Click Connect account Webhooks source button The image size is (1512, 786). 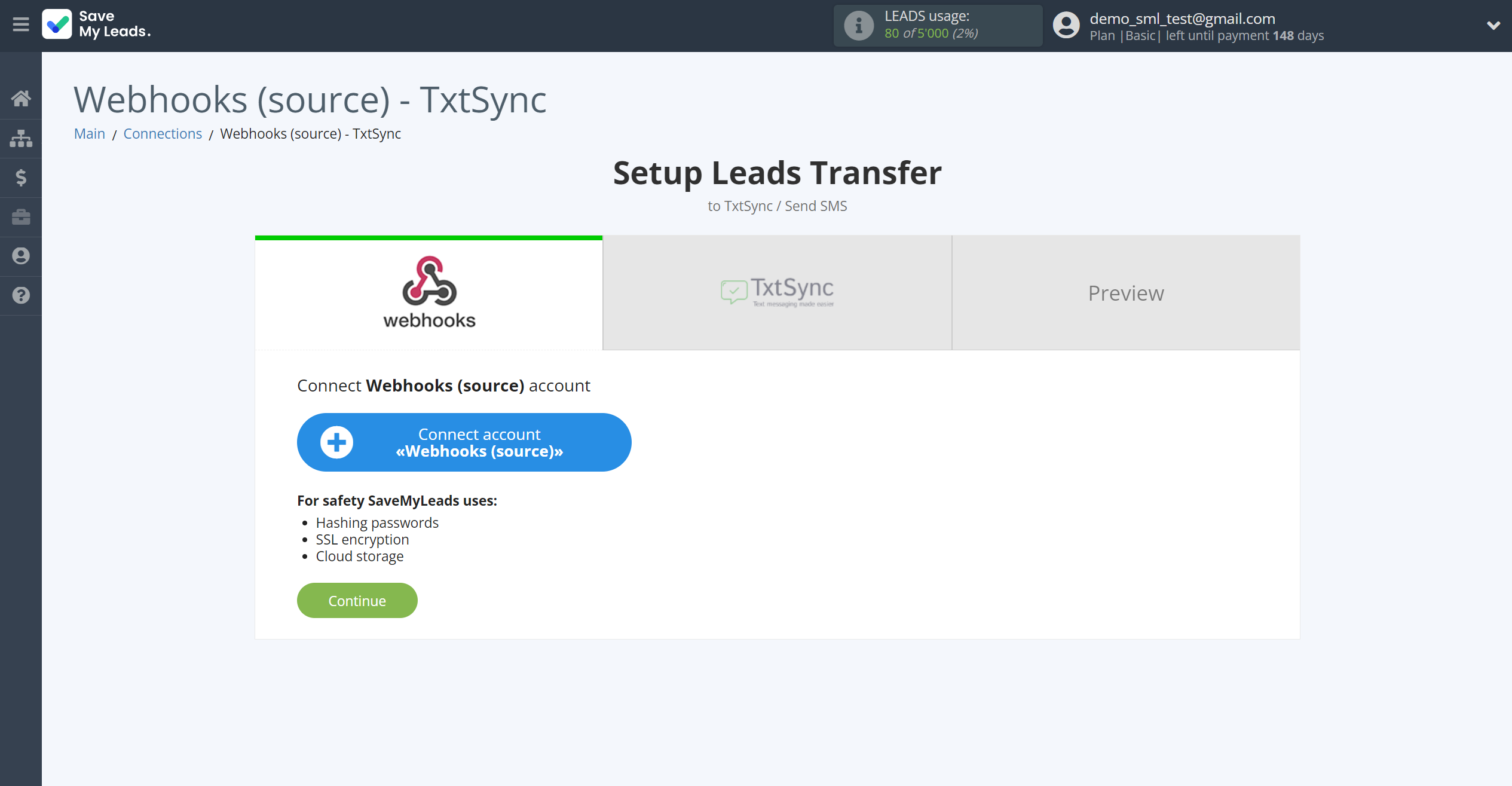[x=464, y=442]
